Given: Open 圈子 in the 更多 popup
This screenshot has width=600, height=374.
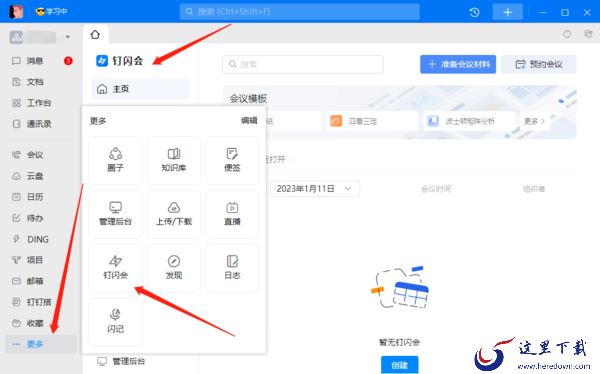Looking at the screenshot, I should tap(115, 160).
